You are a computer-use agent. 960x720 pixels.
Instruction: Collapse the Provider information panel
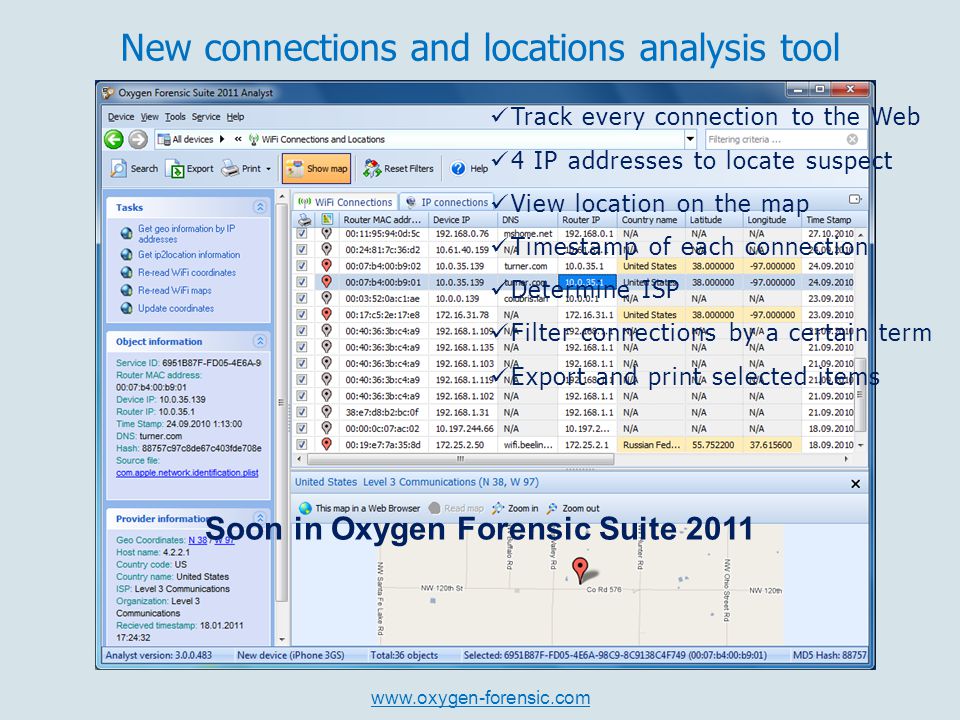pyautogui.click(x=260, y=517)
